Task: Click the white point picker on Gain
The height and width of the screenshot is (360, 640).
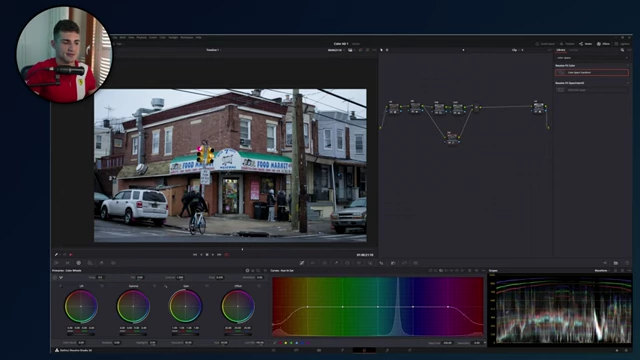Action: click(166, 286)
